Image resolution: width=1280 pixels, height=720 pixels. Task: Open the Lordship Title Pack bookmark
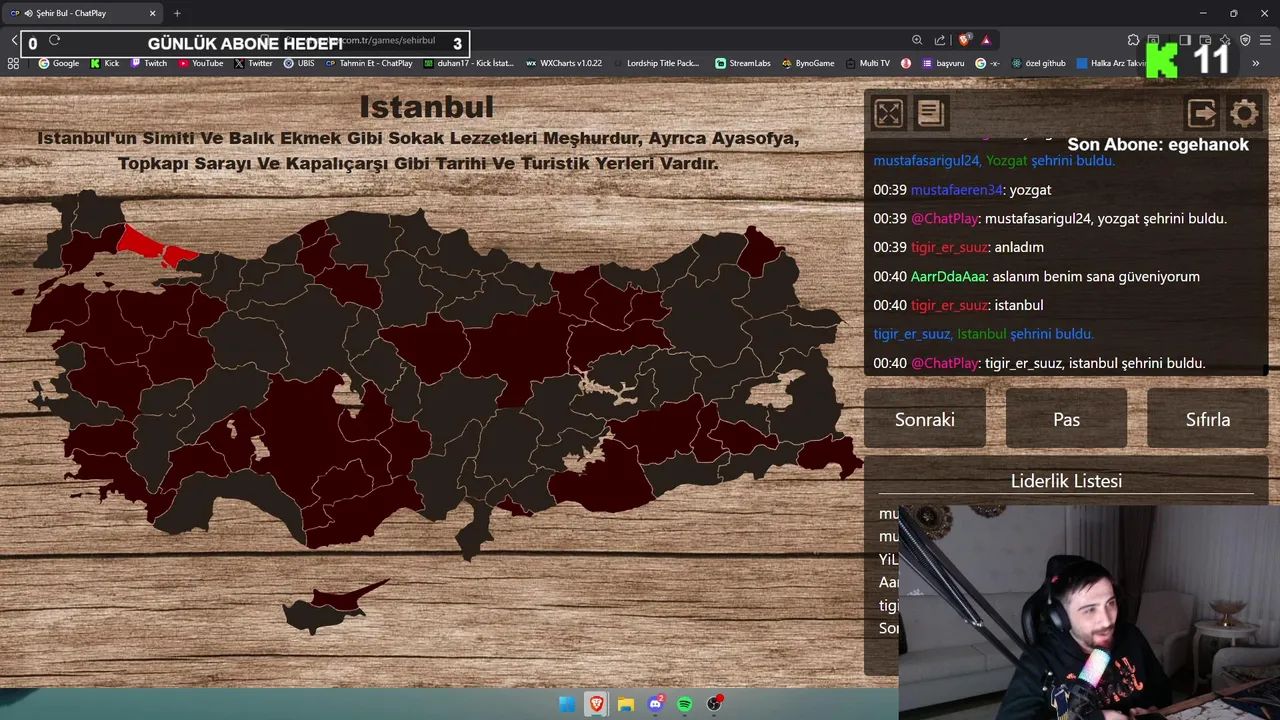click(656, 63)
